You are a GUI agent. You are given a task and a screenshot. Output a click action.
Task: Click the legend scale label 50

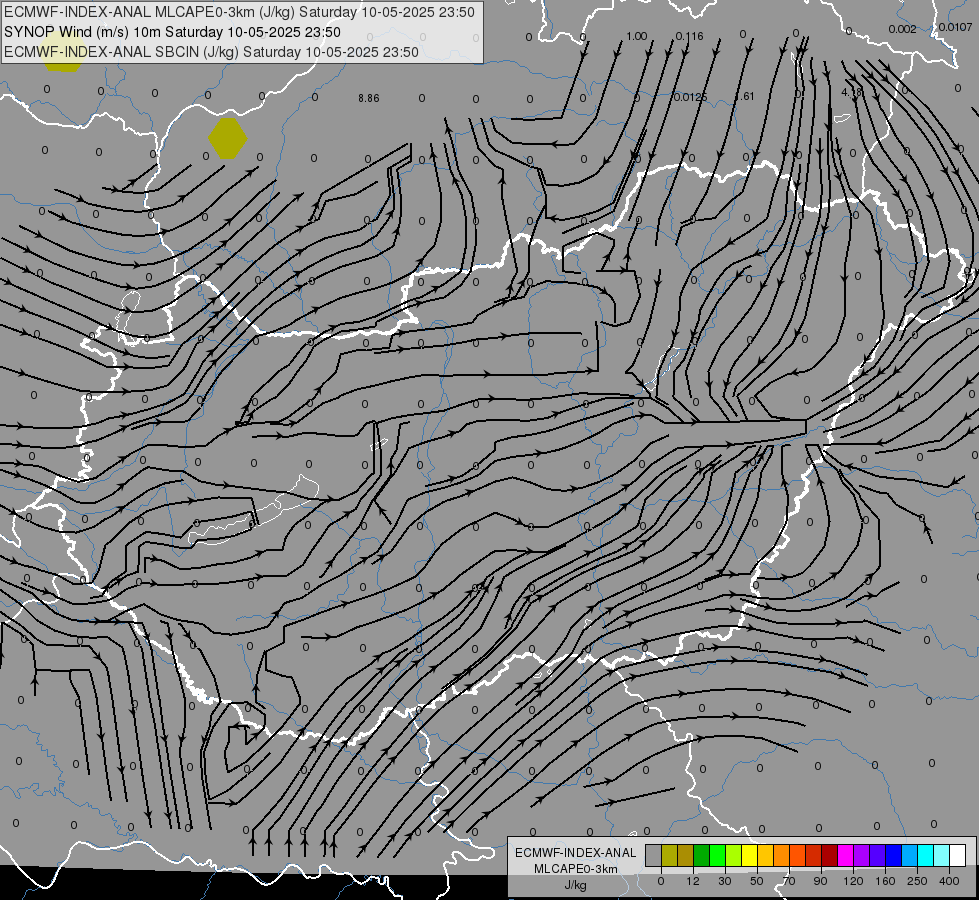point(757,881)
